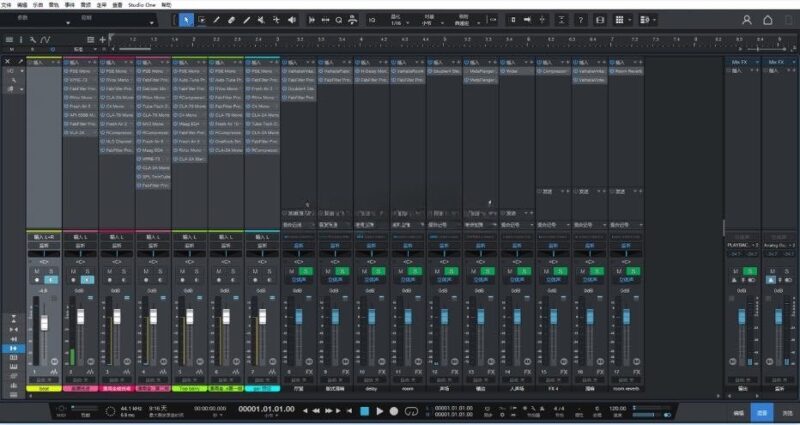Solo the 'beat' channel 1
The width and height of the screenshot is (800, 425).
[x=51, y=271]
